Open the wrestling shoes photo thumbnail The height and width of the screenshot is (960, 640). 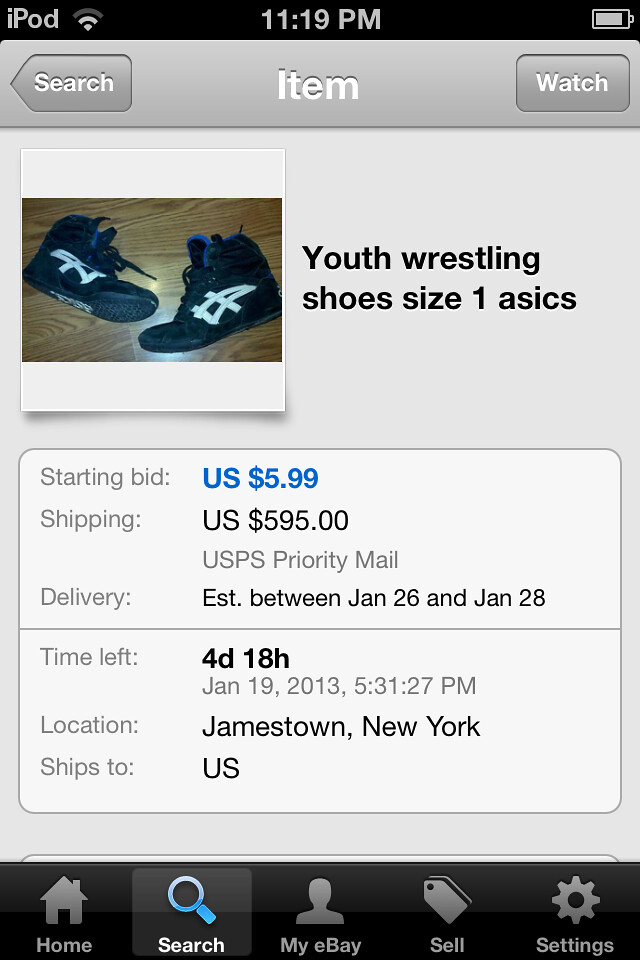pos(152,279)
